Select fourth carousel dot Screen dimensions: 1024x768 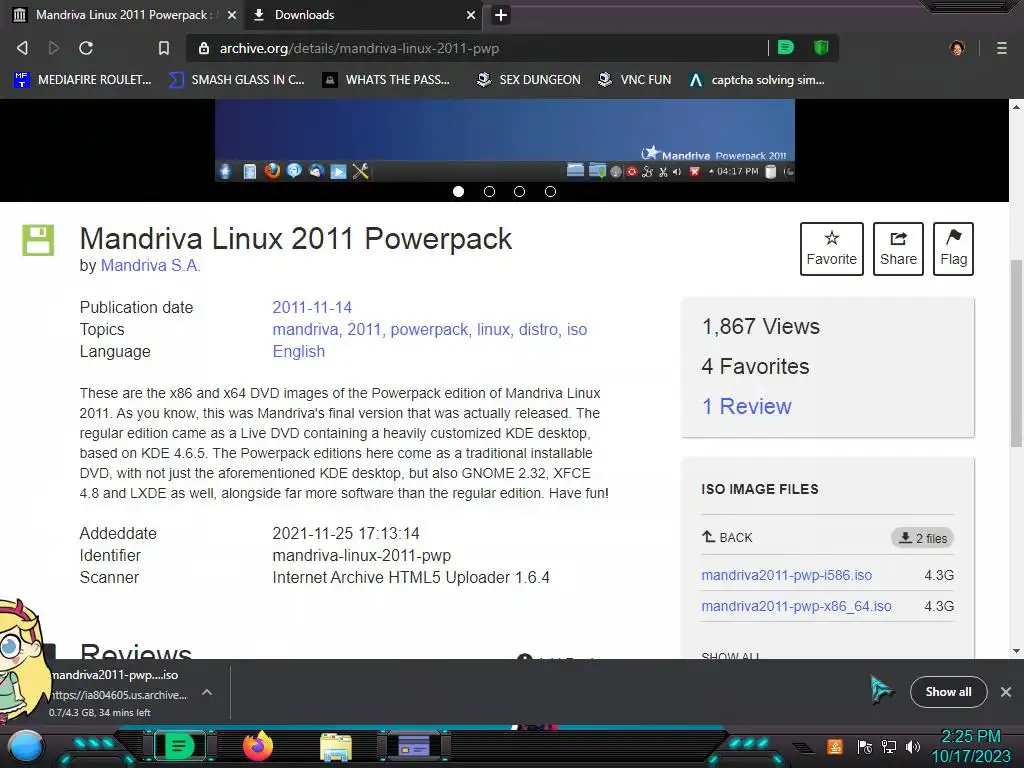[551, 191]
